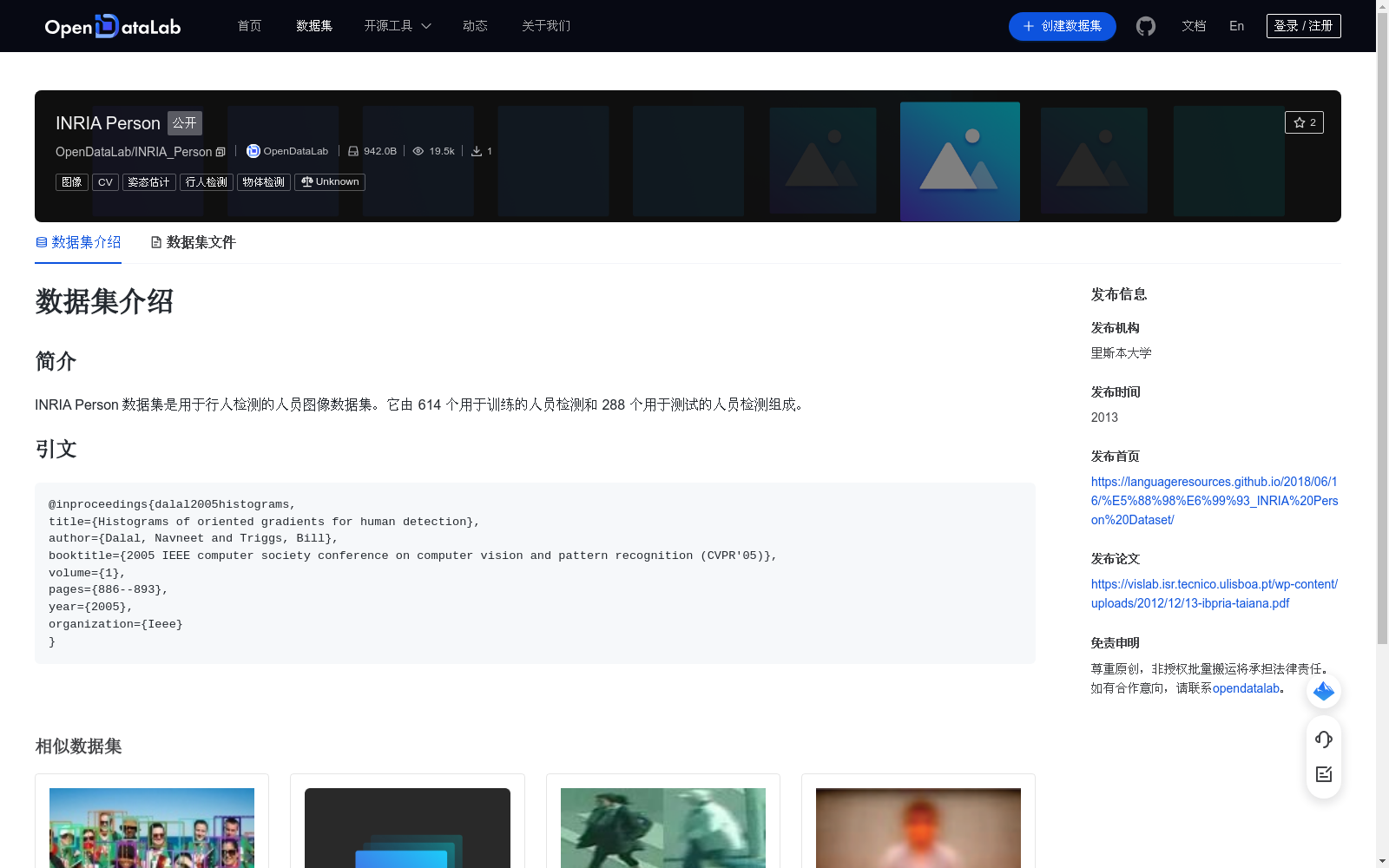Star the INRIA Person dataset
This screenshot has width=1389, height=868.
coord(1304,122)
